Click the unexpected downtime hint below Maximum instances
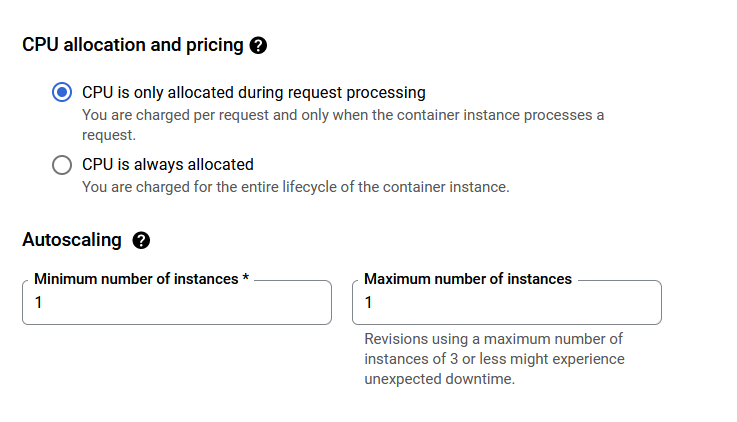Image resolution: width=737 pixels, height=422 pixels. 494,359
